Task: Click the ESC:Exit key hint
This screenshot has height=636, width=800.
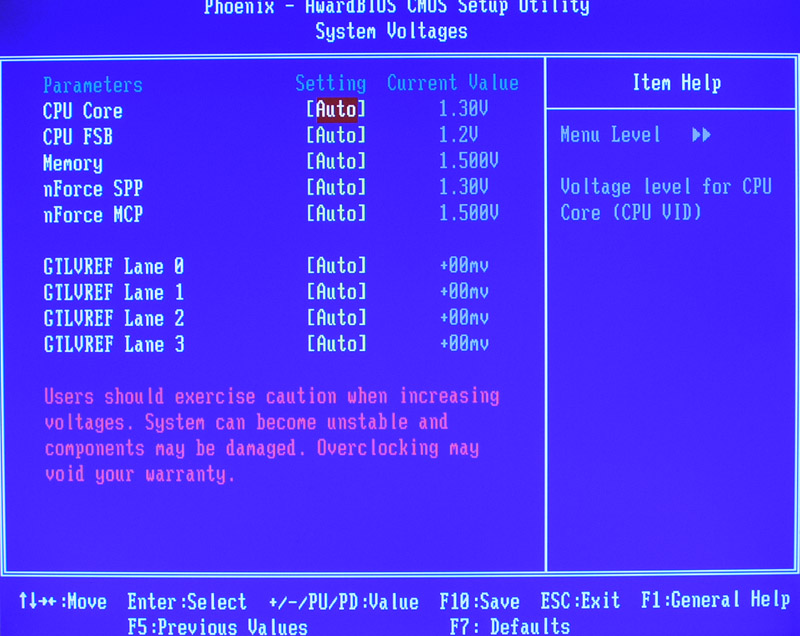Action: (x=580, y=600)
